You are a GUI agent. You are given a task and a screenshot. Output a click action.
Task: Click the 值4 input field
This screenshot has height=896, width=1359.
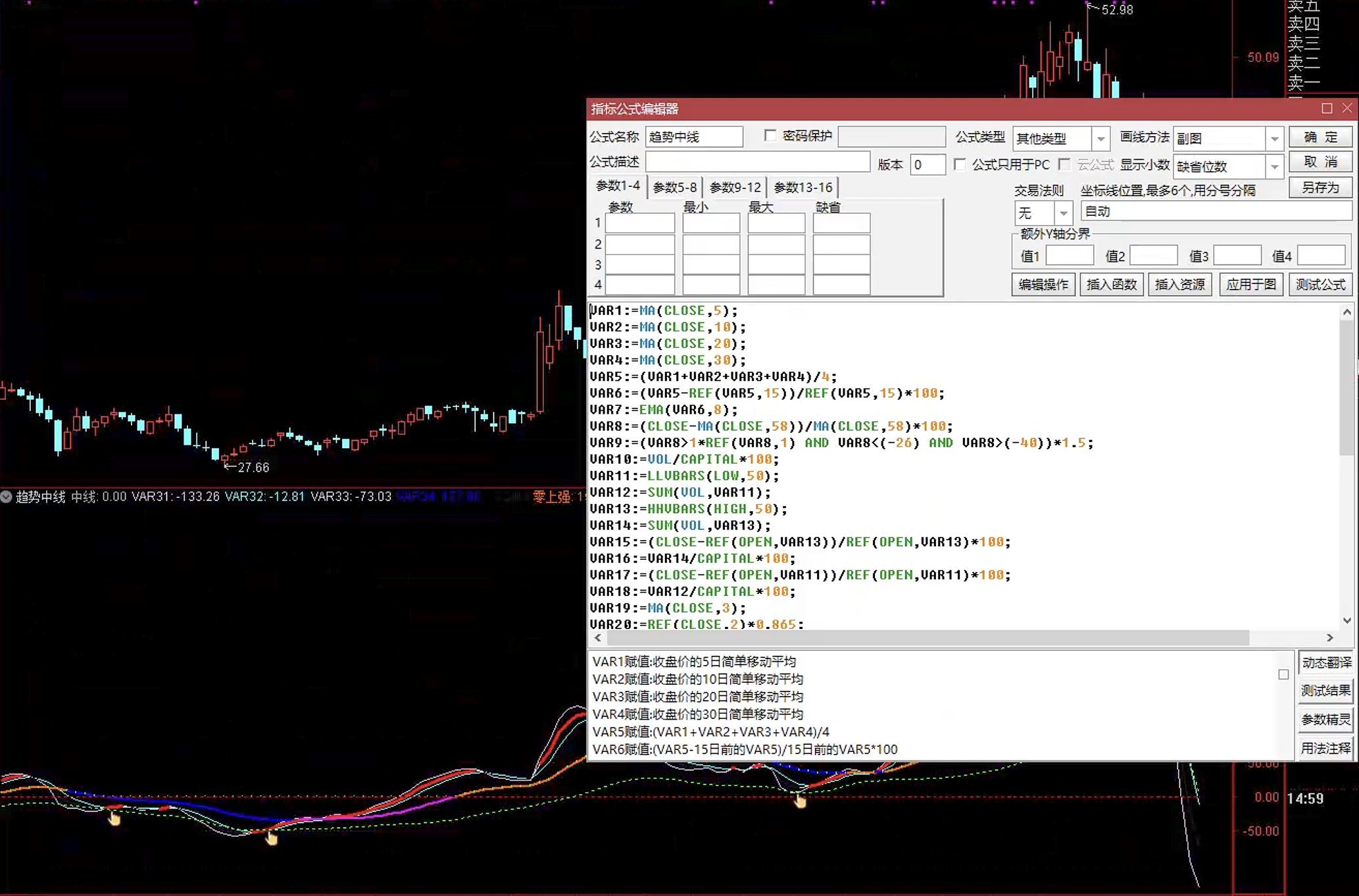(1322, 255)
